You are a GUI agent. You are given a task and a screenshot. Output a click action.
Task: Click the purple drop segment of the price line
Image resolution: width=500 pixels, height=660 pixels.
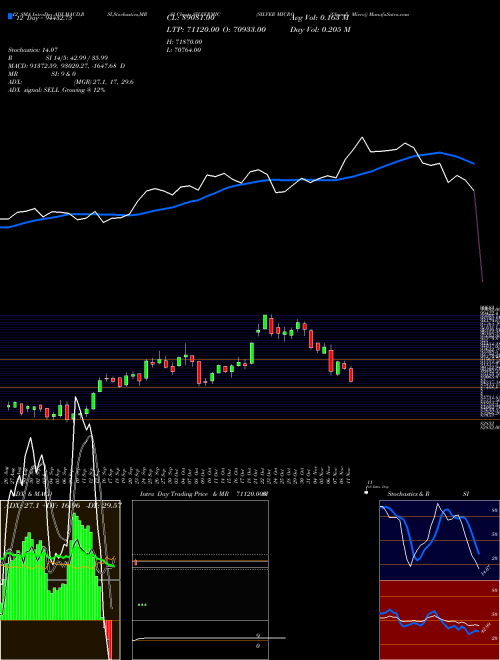click(479, 236)
